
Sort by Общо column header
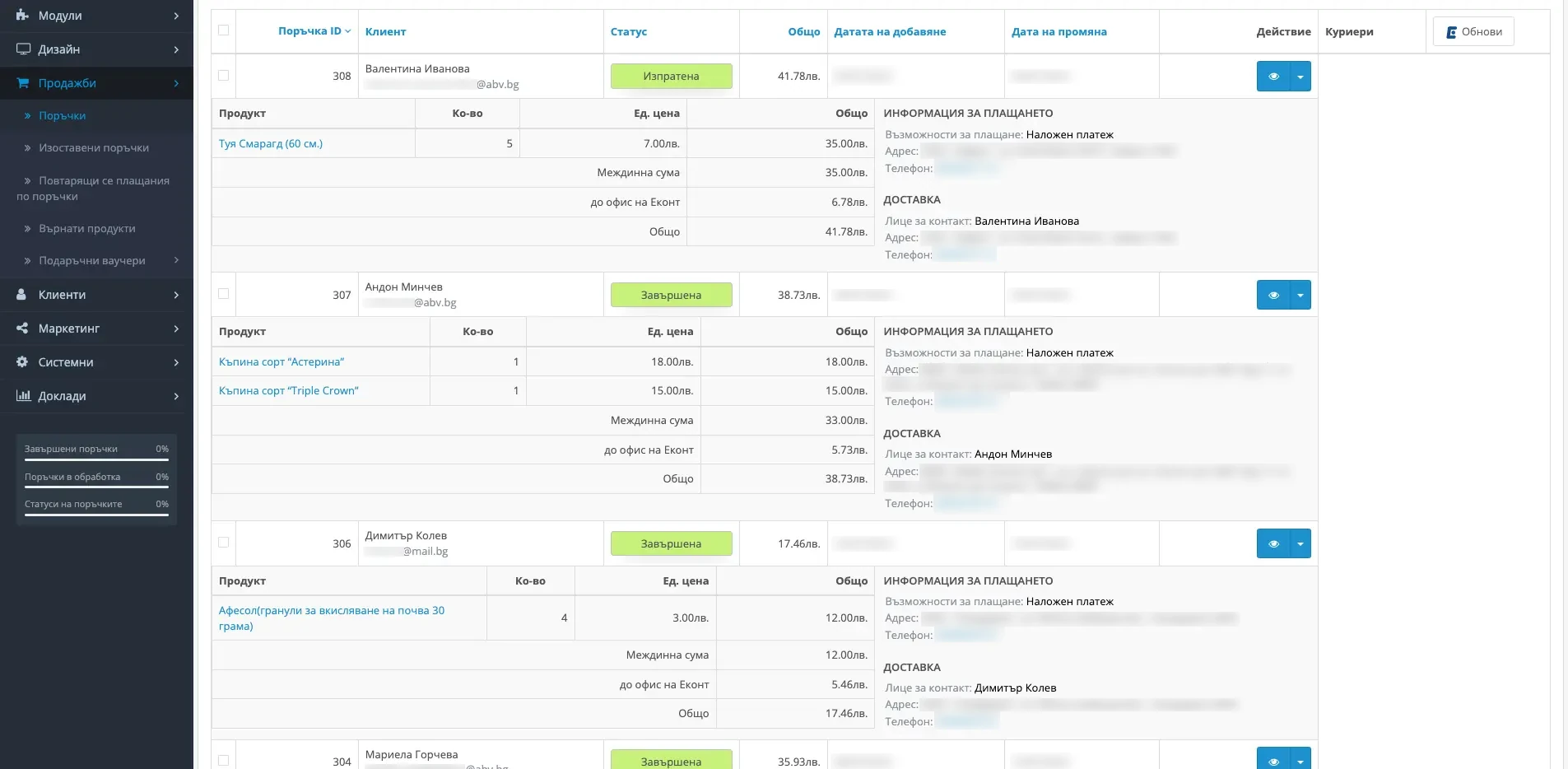(804, 31)
